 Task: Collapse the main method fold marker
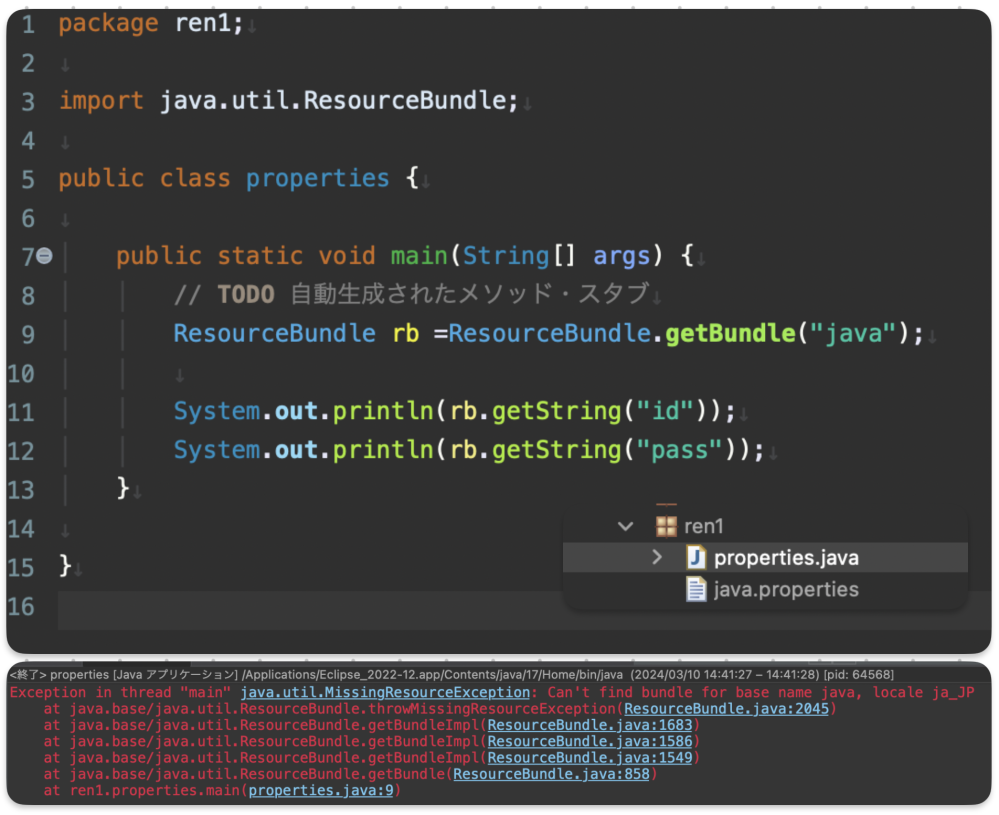[44, 257]
